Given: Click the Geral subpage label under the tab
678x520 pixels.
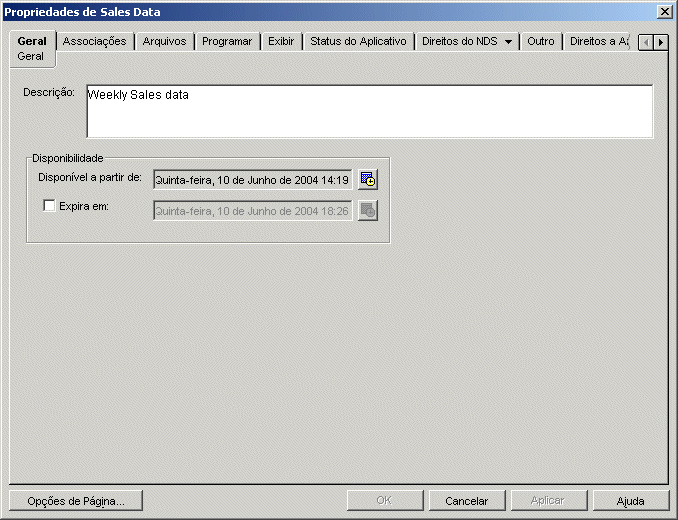Looking at the screenshot, I should (30, 57).
